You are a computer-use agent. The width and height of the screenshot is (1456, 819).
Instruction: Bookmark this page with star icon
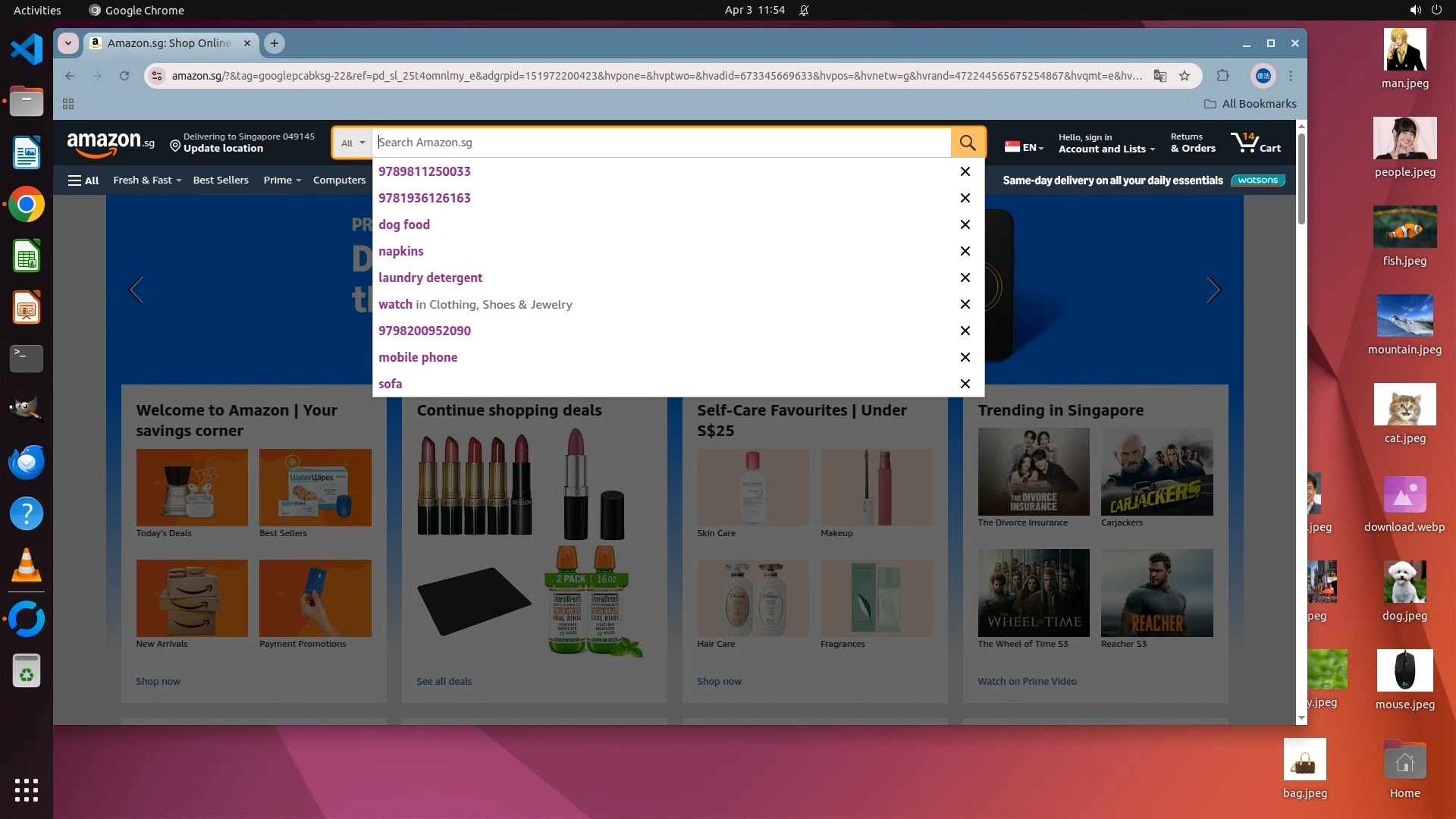(1184, 76)
